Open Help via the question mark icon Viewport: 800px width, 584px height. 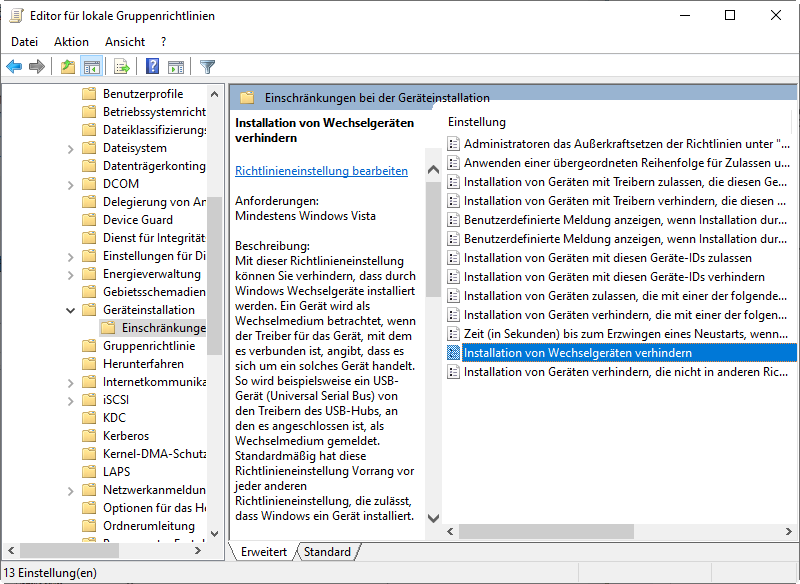(x=152, y=67)
